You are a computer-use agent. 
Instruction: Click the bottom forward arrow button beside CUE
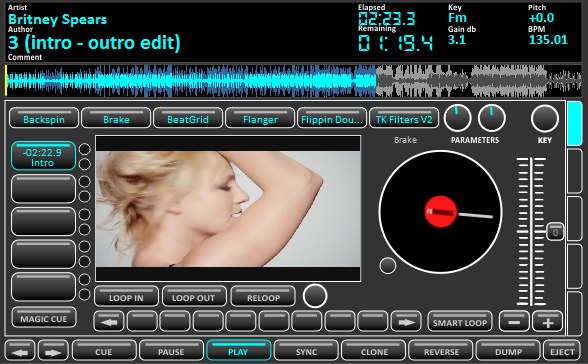pyautogui.click(x=53, y=351)
